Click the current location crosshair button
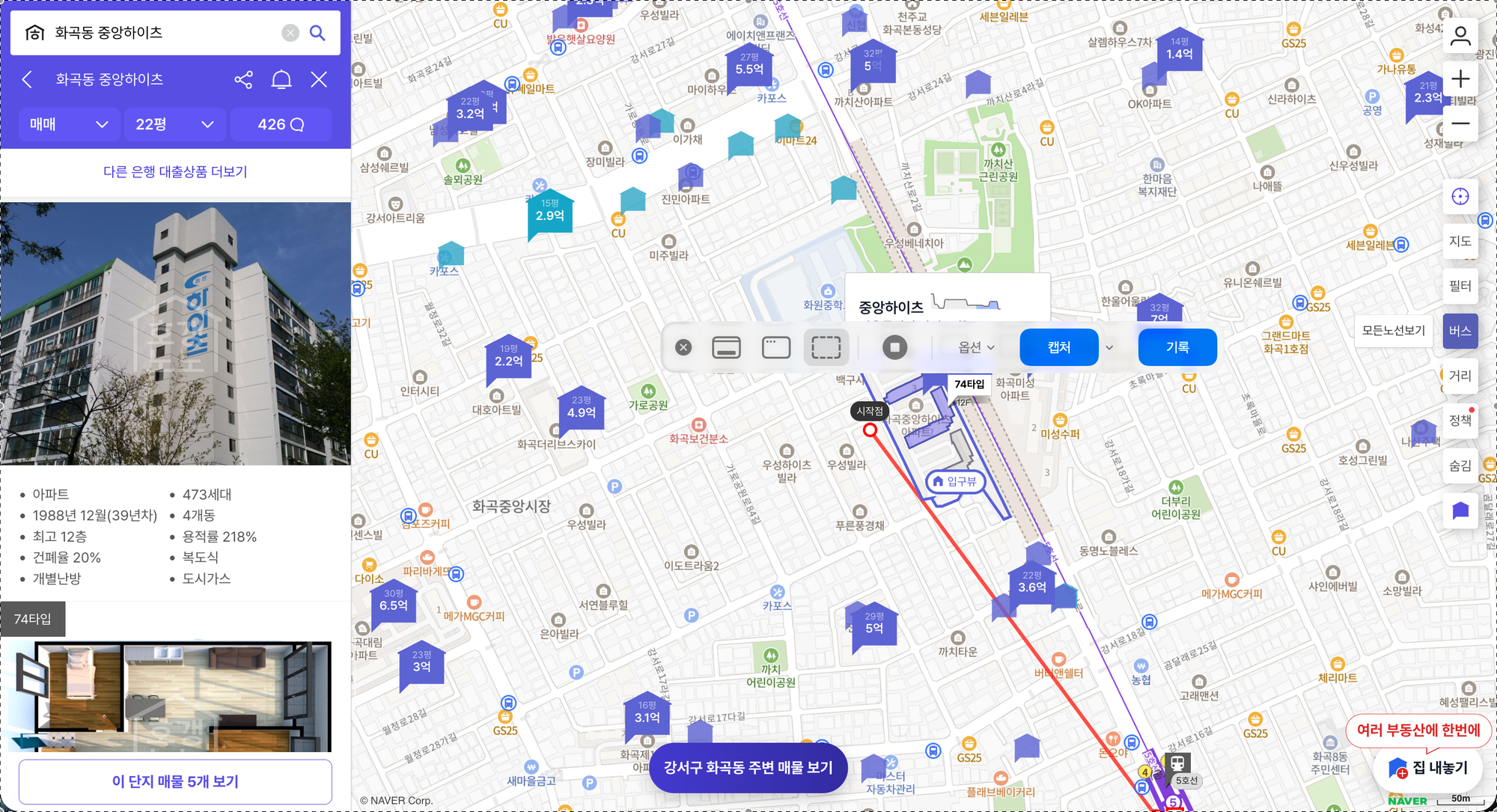Image resolution: width=1497 pixels, height=812 pixels. [x=1460, y=196]
